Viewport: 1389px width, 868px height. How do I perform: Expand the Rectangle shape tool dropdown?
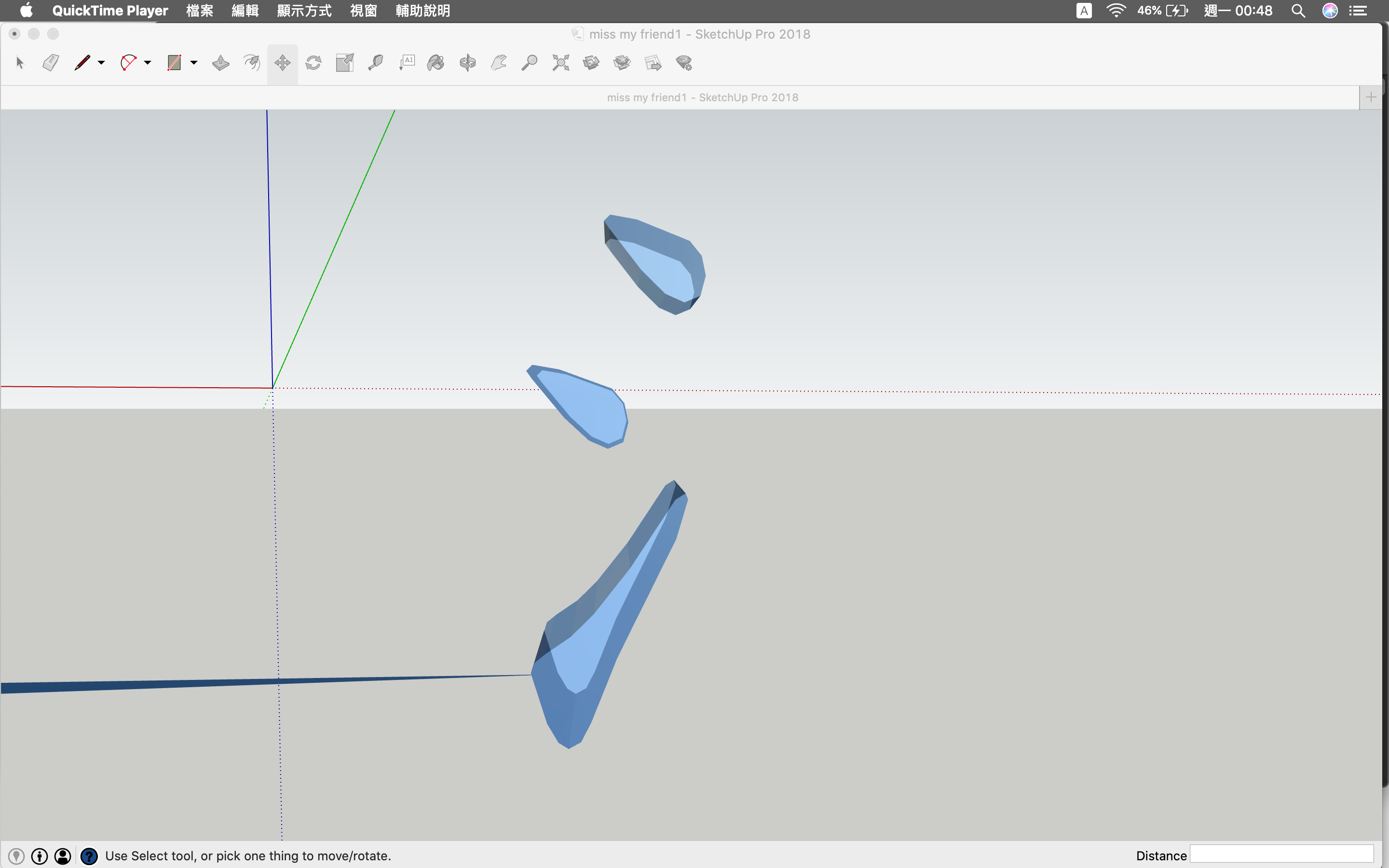(194, 63)
